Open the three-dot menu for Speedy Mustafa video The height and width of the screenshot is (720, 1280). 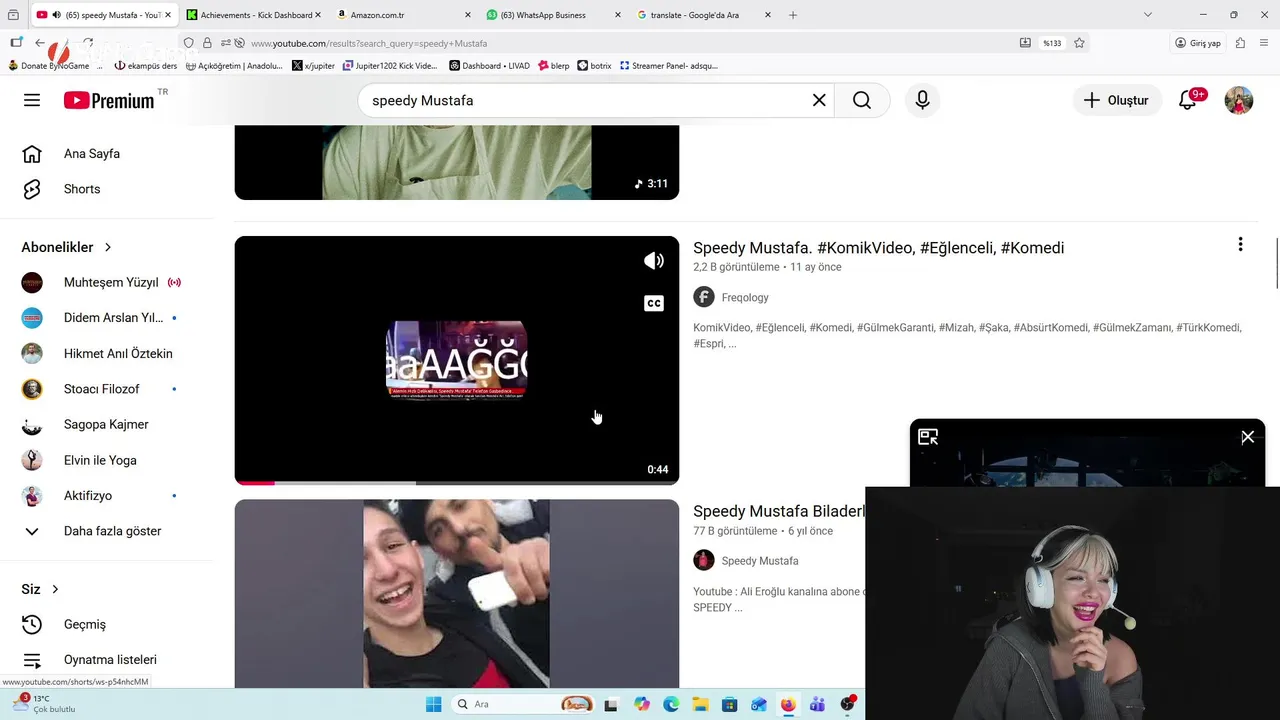tap(1240, 245)
